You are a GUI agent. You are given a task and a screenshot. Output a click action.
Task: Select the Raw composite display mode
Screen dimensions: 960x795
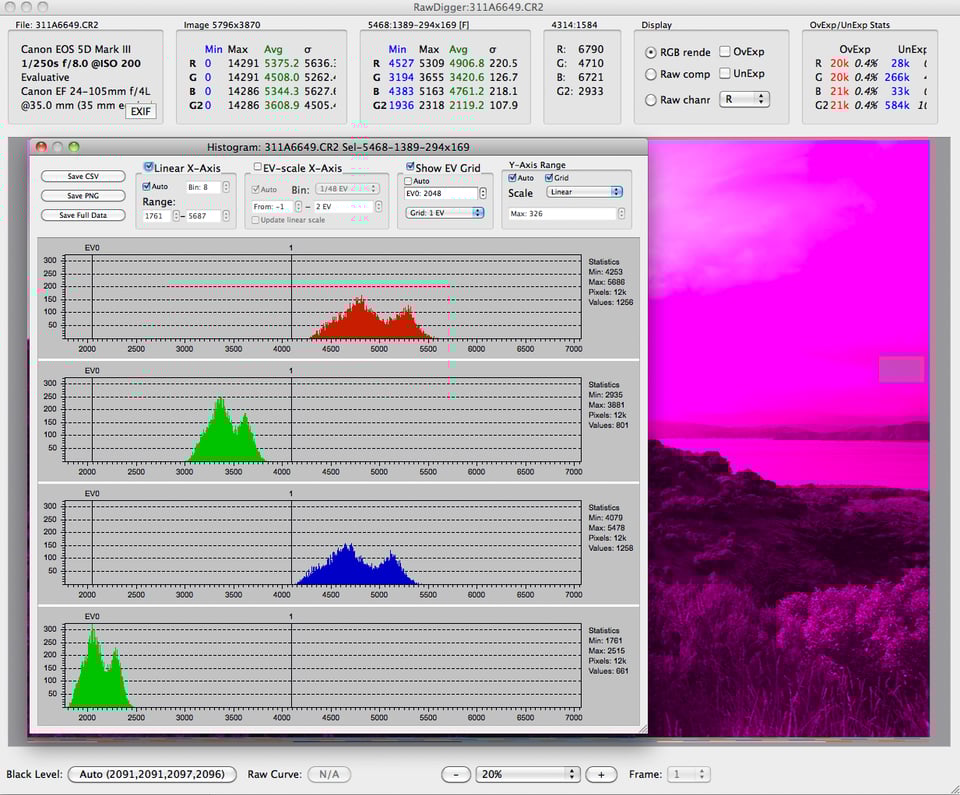[651, 74]
